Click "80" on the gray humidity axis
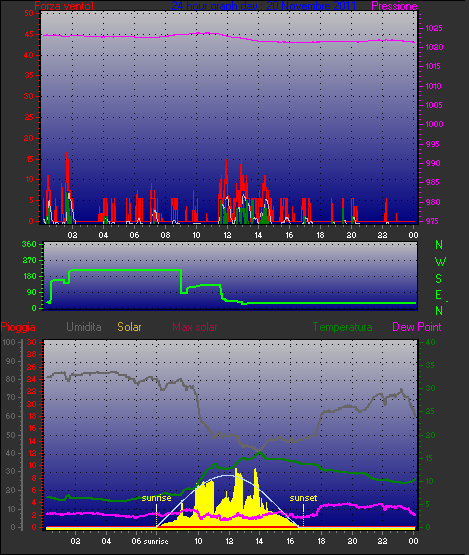 coord(11,379)
